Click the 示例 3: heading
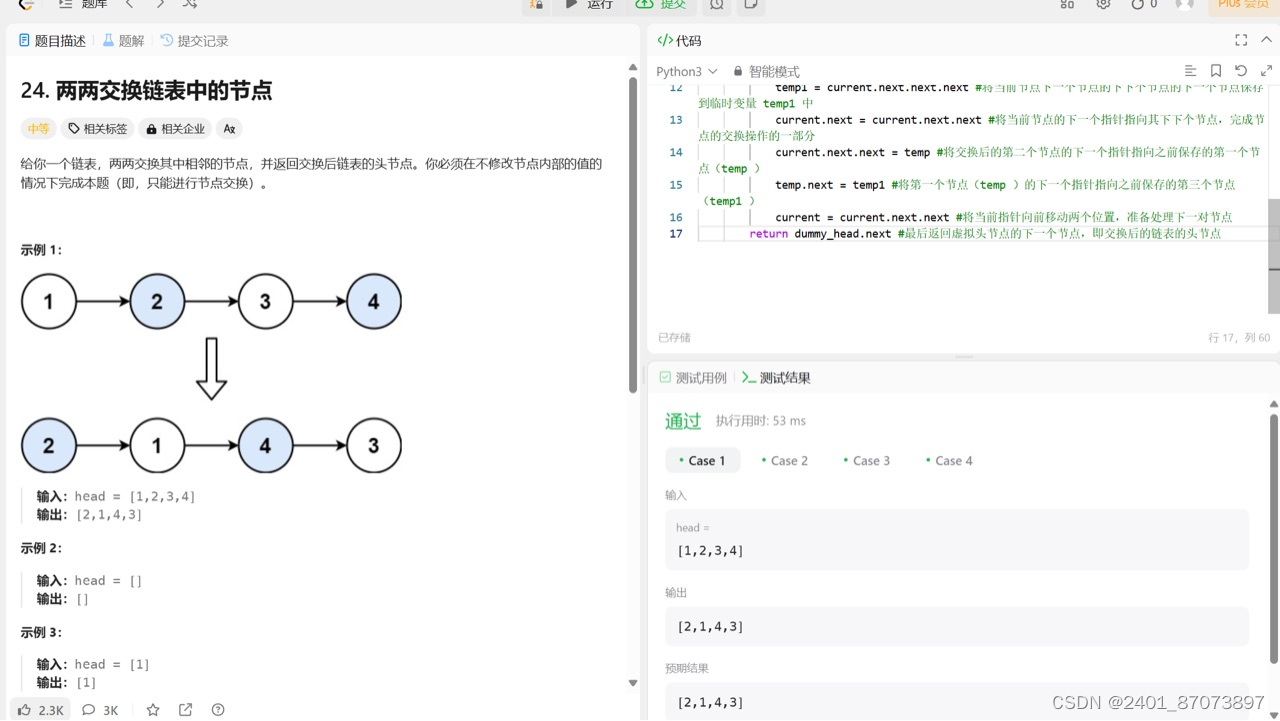This screenshot has width=1280, height=721. pos(41,632)
